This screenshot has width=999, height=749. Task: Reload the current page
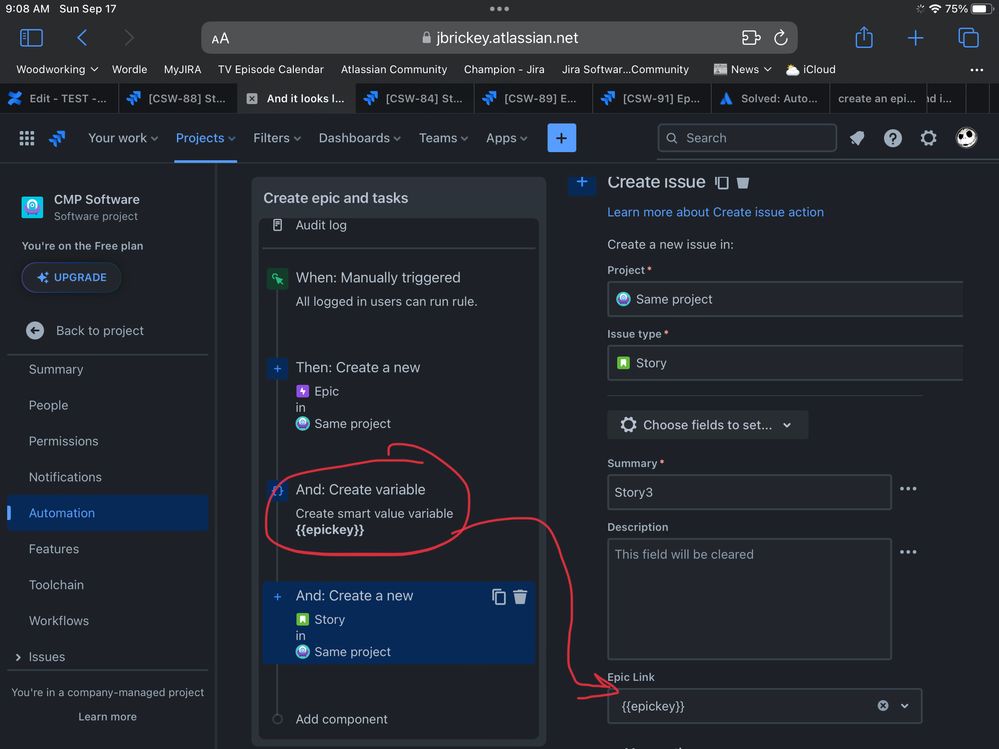coord(780,38)
